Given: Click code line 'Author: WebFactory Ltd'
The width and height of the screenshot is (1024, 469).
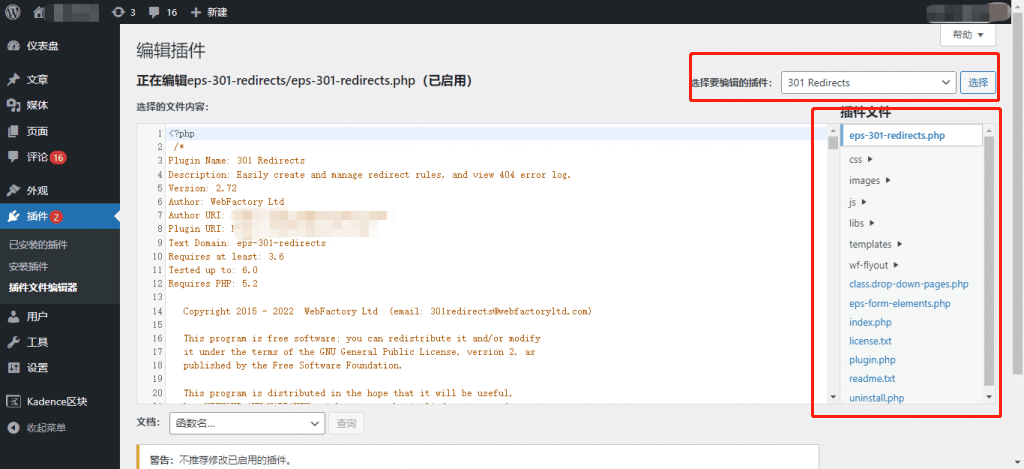Looking at the screenshot, I should (x=226, y=202).
